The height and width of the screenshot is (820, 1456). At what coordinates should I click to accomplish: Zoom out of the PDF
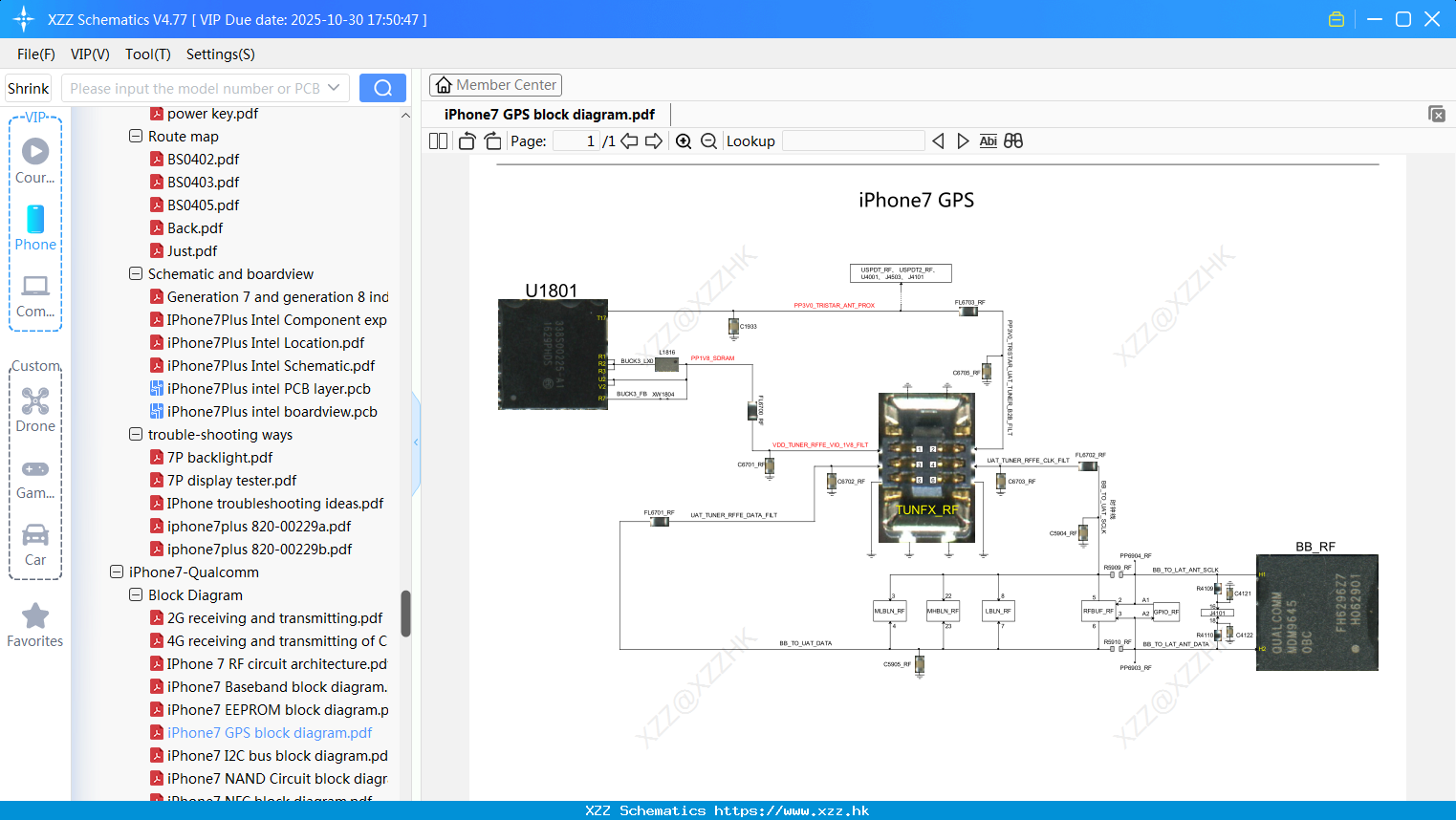tap(708, 141)
